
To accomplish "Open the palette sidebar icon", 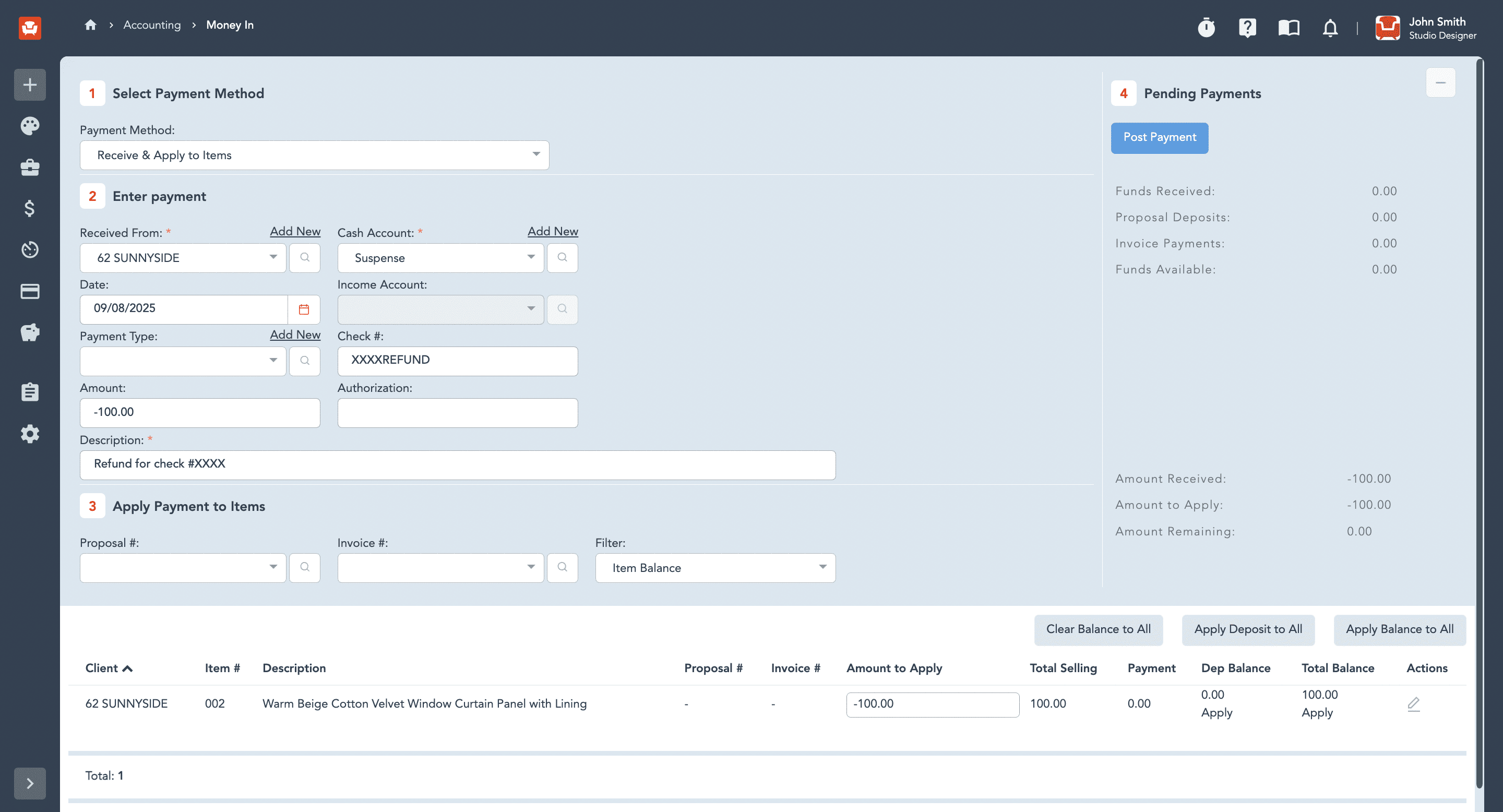I will (30, 126).
